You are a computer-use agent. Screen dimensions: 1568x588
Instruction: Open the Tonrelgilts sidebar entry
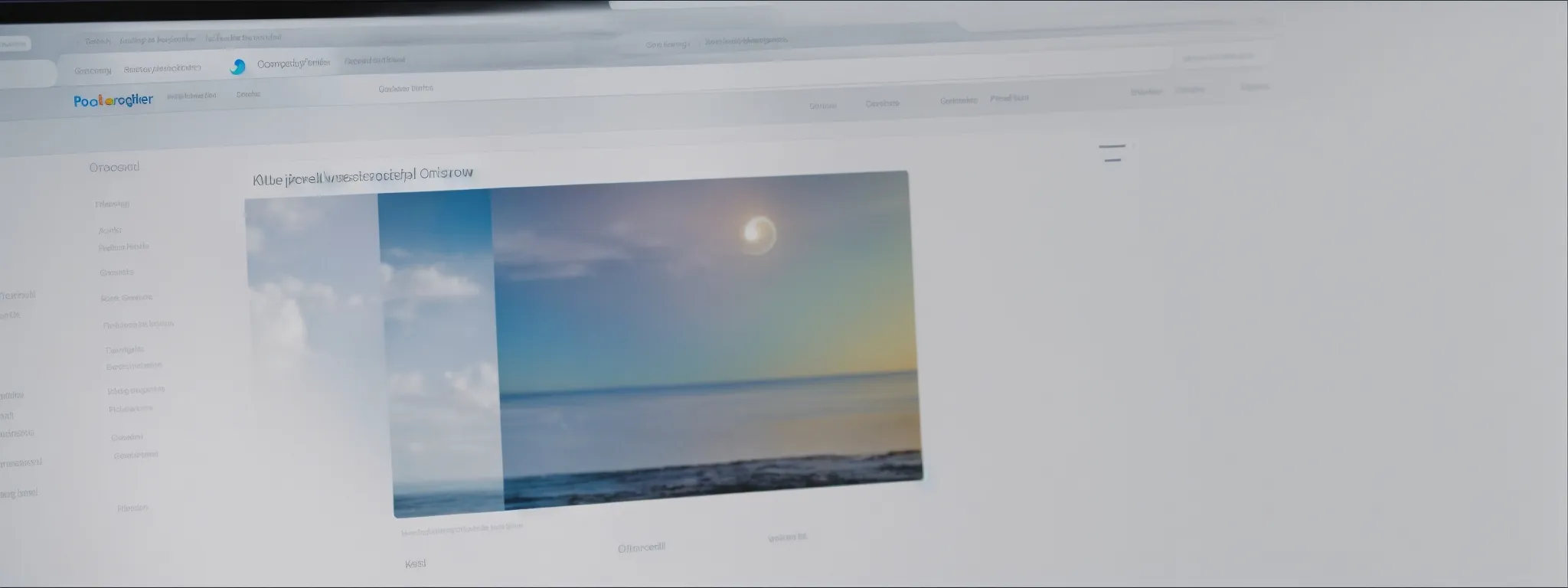point(124,349)
